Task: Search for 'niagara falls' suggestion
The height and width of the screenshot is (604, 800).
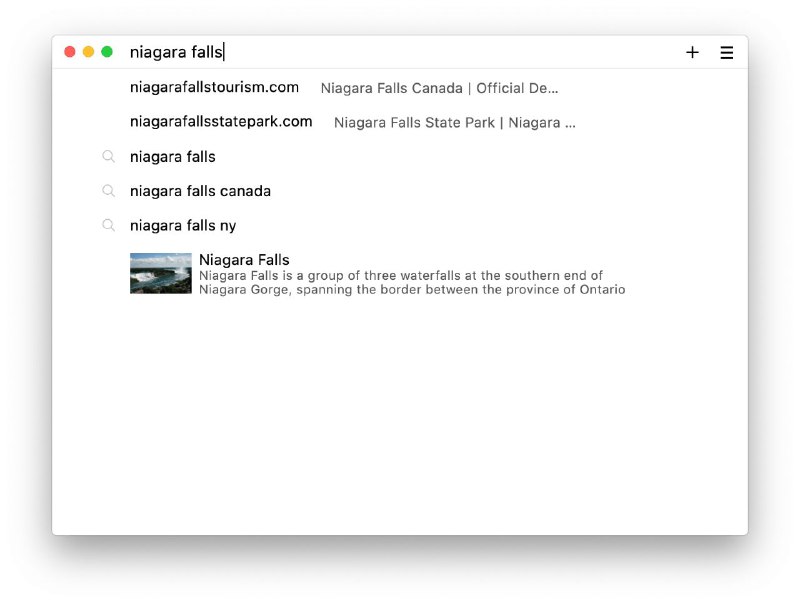Action: 173,156
